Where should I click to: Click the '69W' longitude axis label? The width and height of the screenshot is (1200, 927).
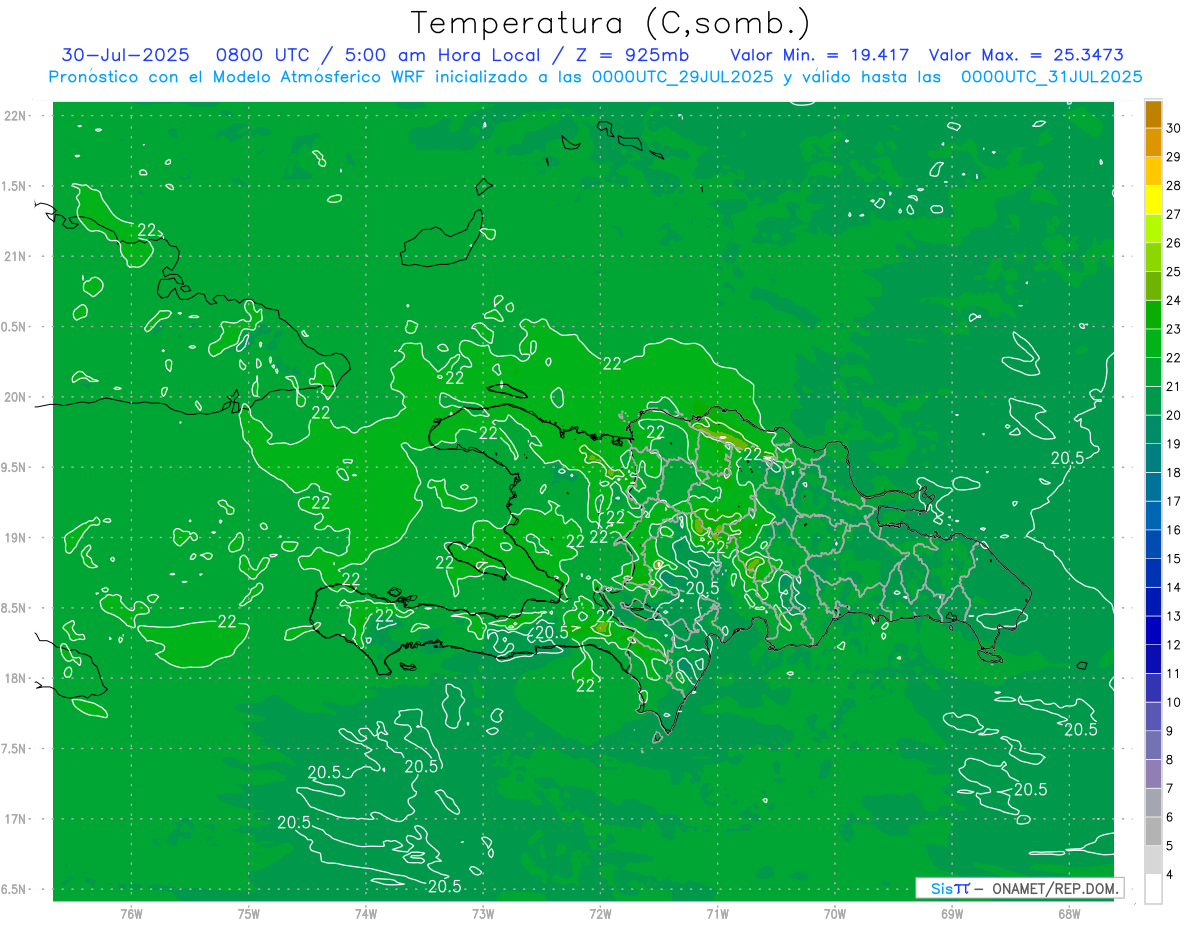[952, 913]
